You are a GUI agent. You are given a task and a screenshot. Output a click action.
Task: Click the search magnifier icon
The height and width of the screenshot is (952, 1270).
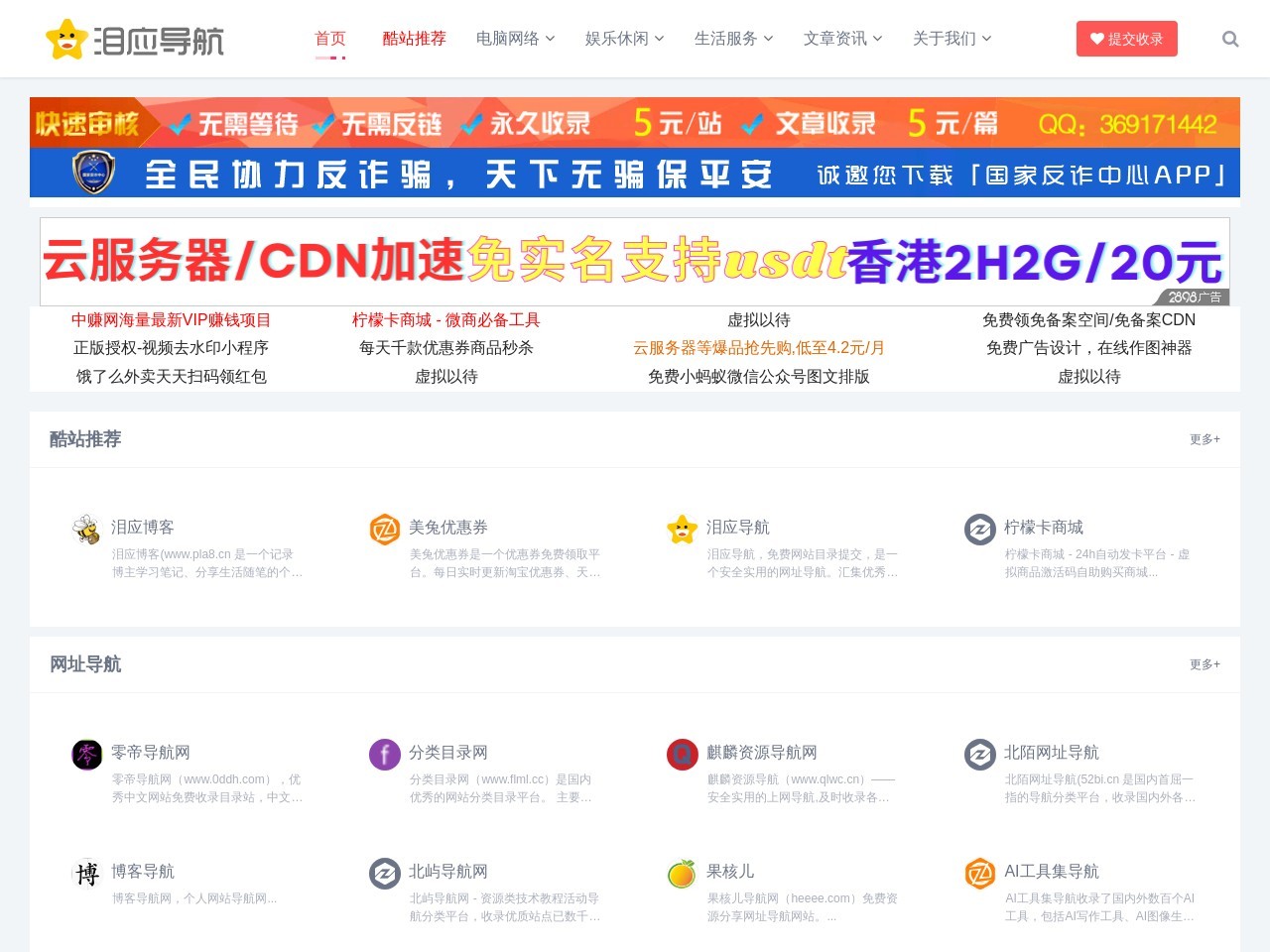(x=1230, y=39)
